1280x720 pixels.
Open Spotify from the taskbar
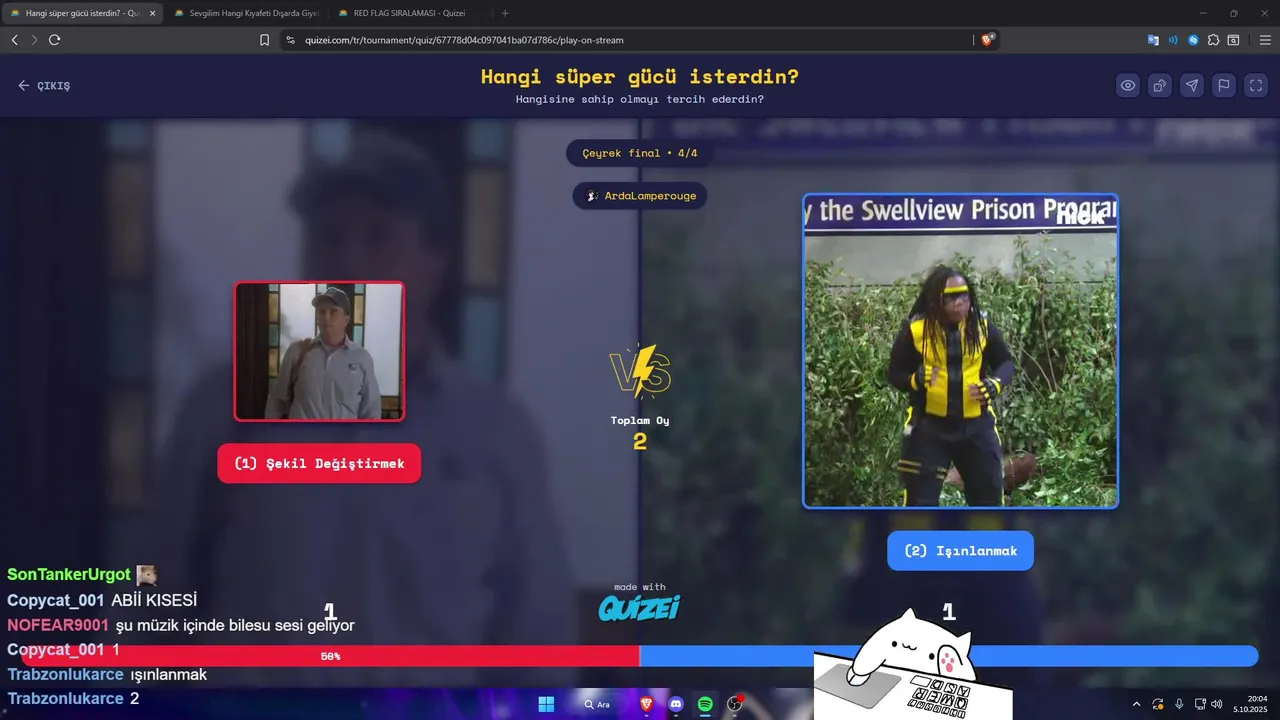coord(705,704)
